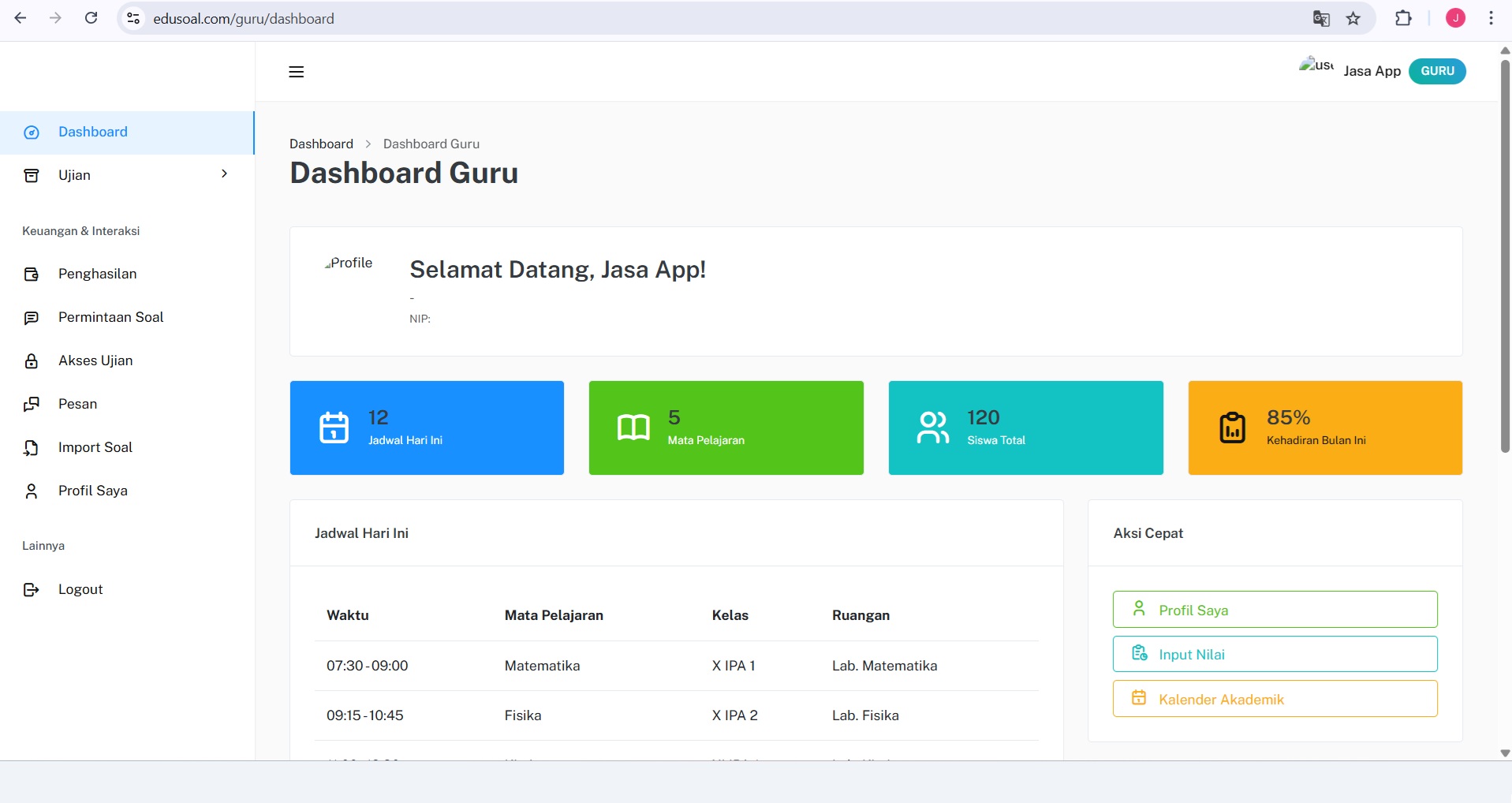Click the Ujian exam icon
Viewport: 1512px width, 803px height.
coord(32,175)
